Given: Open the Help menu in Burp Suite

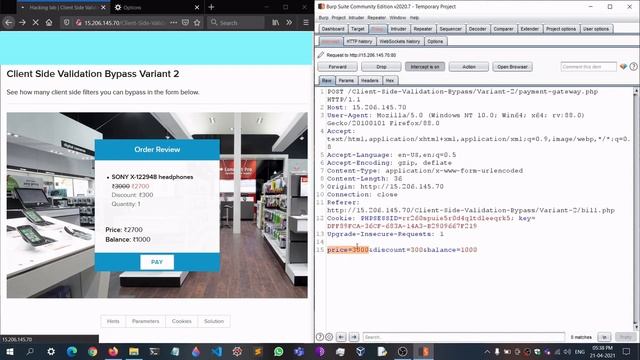Looking at the screenshot, I should (414, 18).
